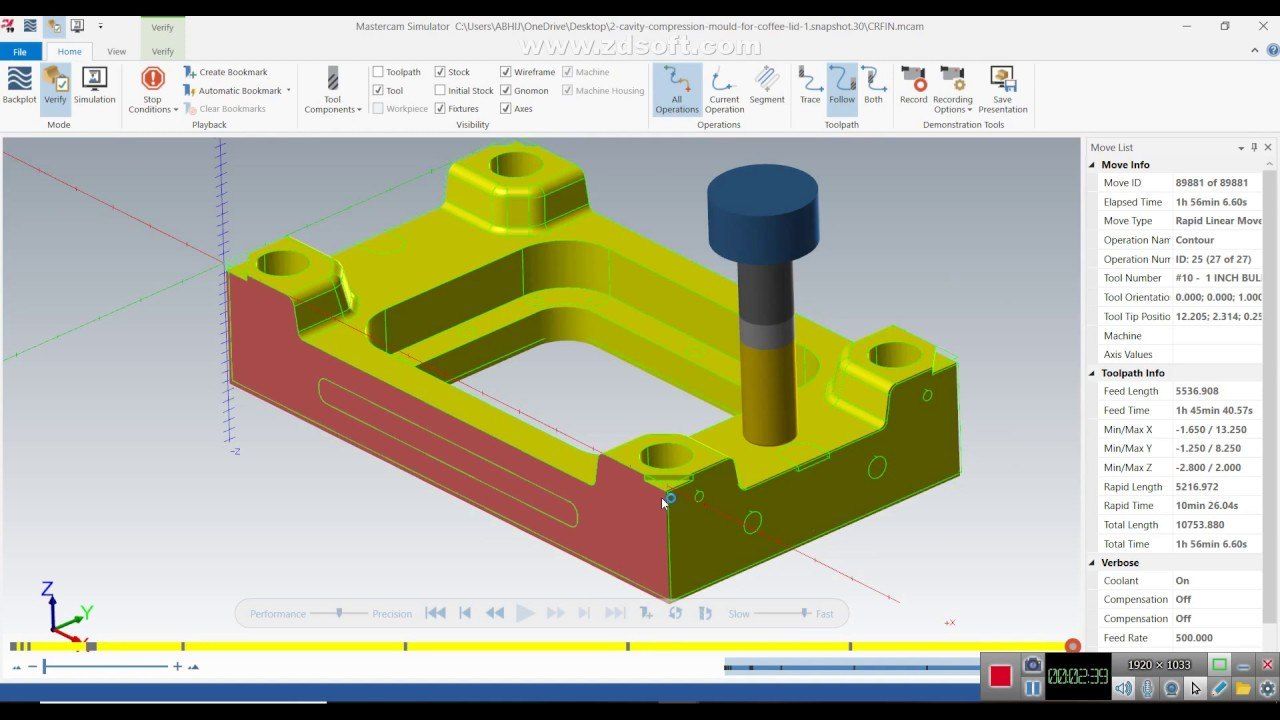This screenshot has width=1280, height=720.
Task: Enable the Initial Stock checkbox
Action: pos(440,90)
